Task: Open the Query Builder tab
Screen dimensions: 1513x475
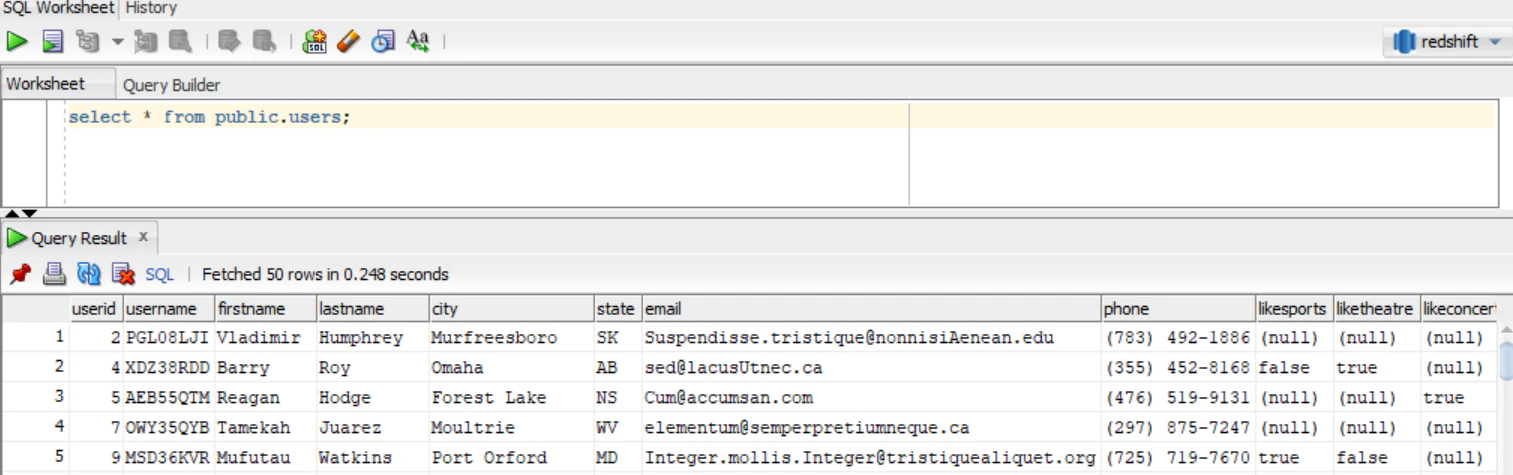Action: tap(171, 85)
